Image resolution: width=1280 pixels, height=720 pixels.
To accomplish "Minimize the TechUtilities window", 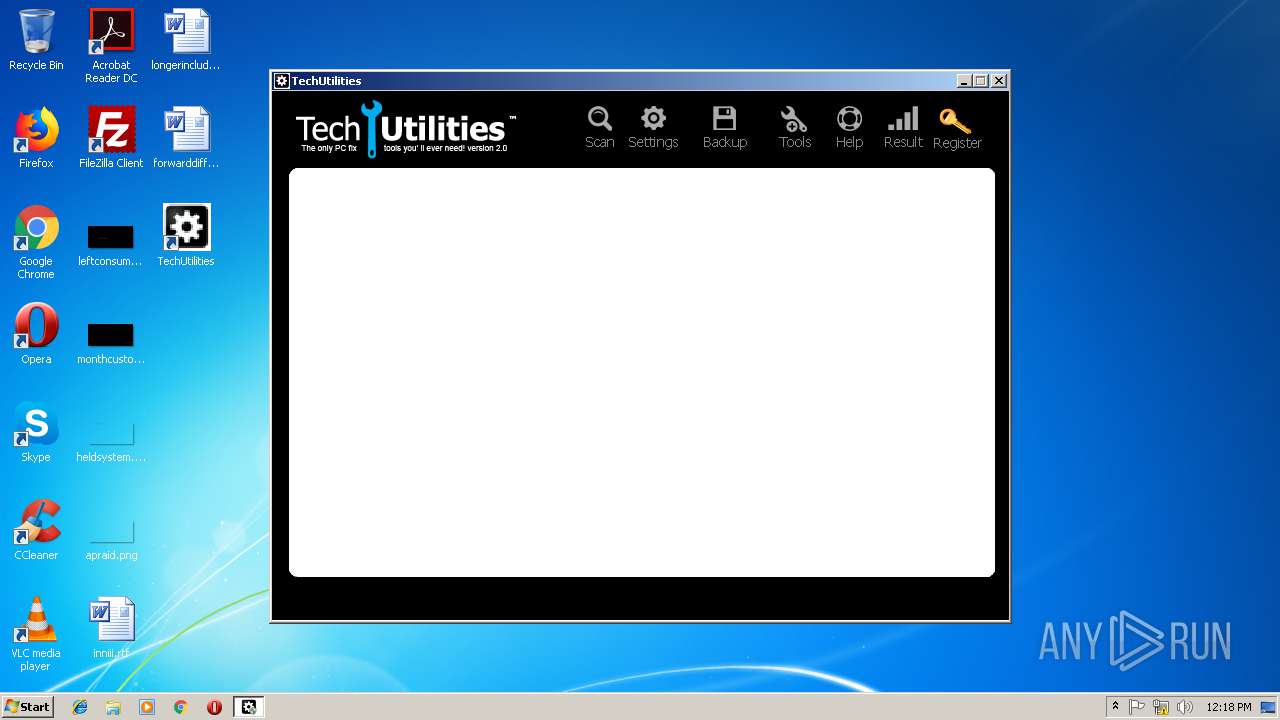I will [964, 81].
